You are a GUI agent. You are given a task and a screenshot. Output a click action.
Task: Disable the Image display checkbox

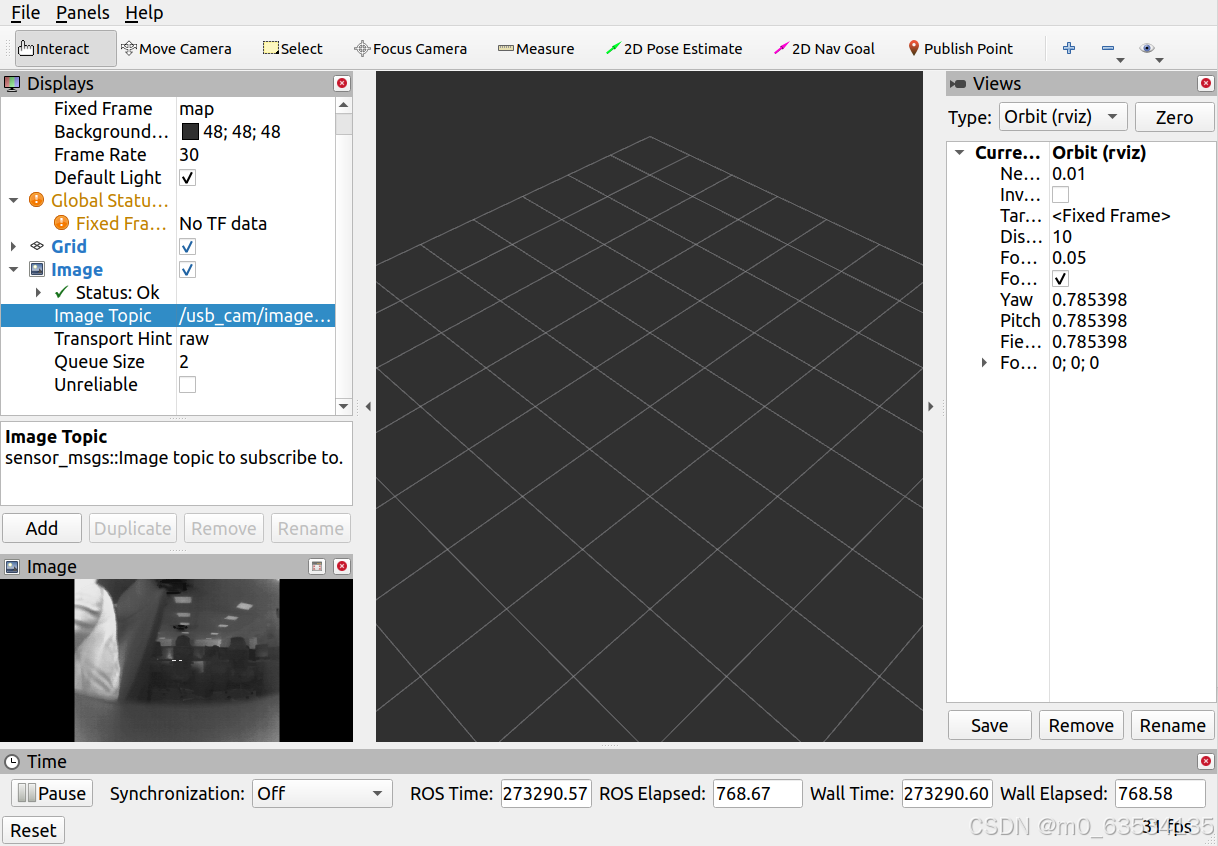click(187, 270)
